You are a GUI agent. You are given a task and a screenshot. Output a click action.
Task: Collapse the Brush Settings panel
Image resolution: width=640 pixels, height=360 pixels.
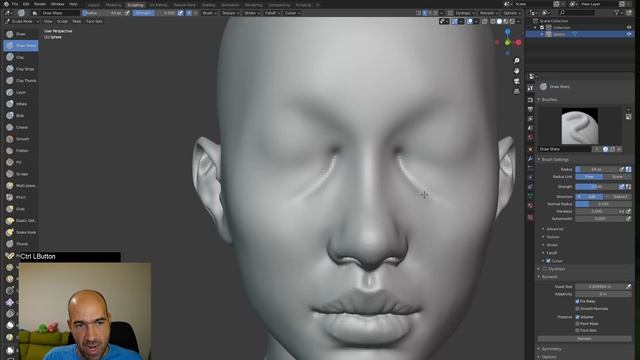(554, 160)
